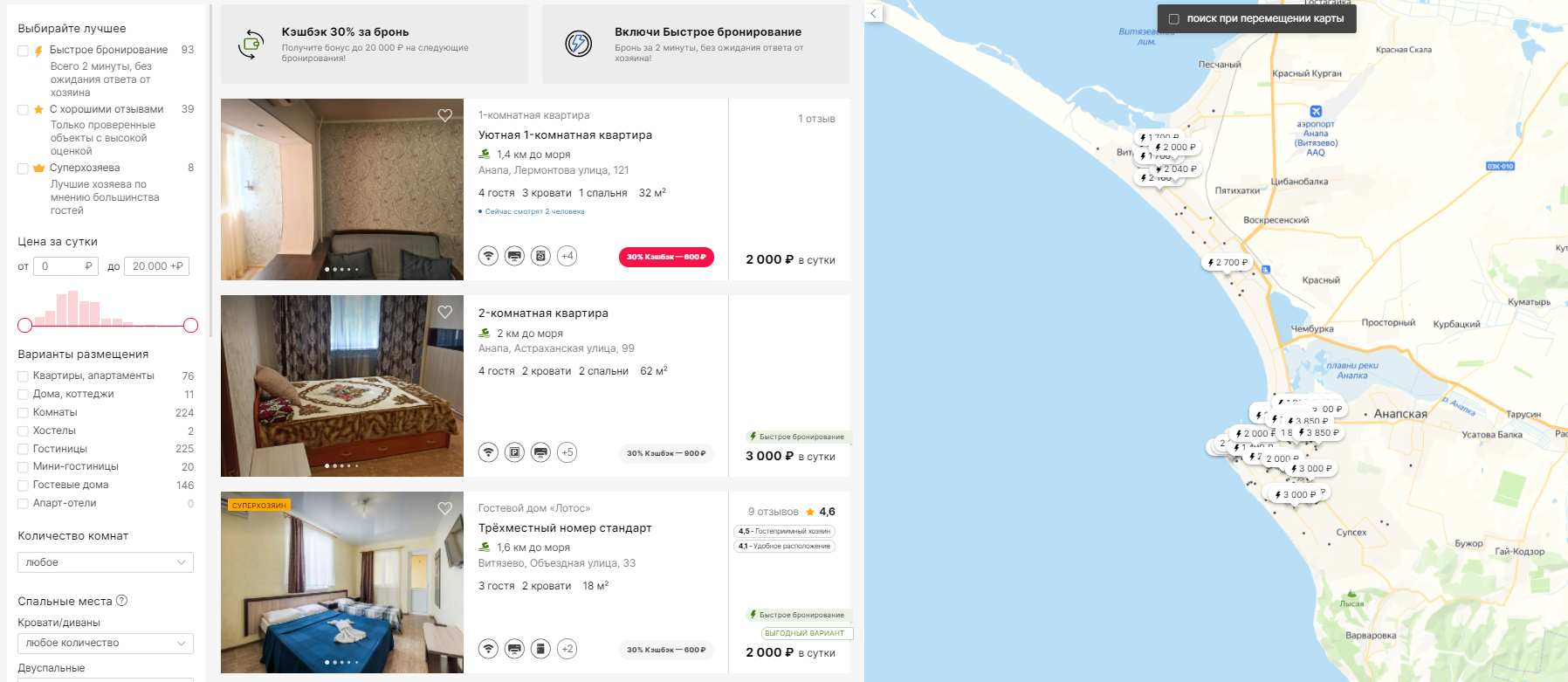The width and height of the screenshot is (1568, 682).
Task: Click air conditioner icon for Лермонтова улица listing
Action: [x=515, y=256]
